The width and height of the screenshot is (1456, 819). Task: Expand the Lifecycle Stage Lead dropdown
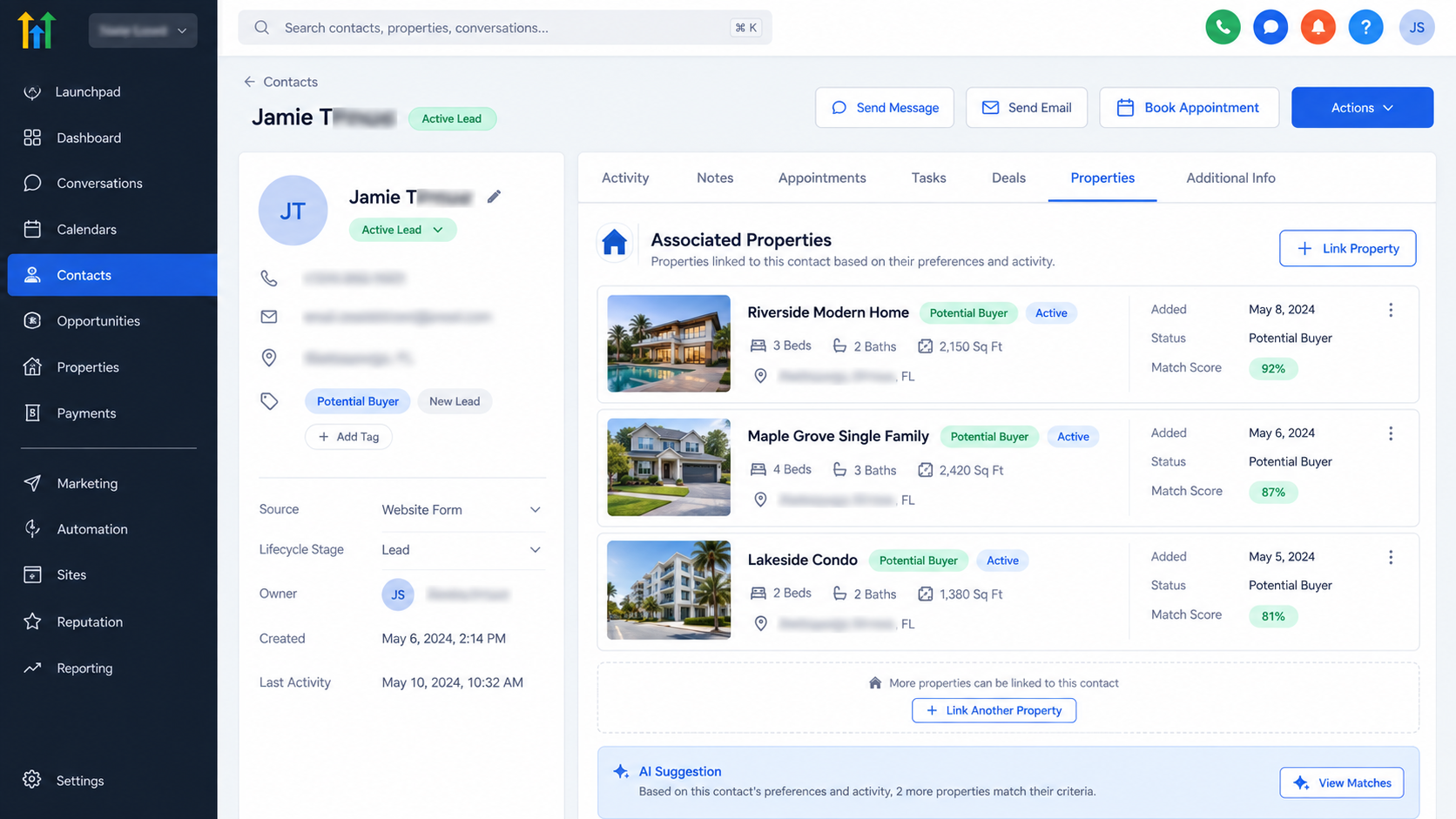pyautogui.click(x=462, y=550)
